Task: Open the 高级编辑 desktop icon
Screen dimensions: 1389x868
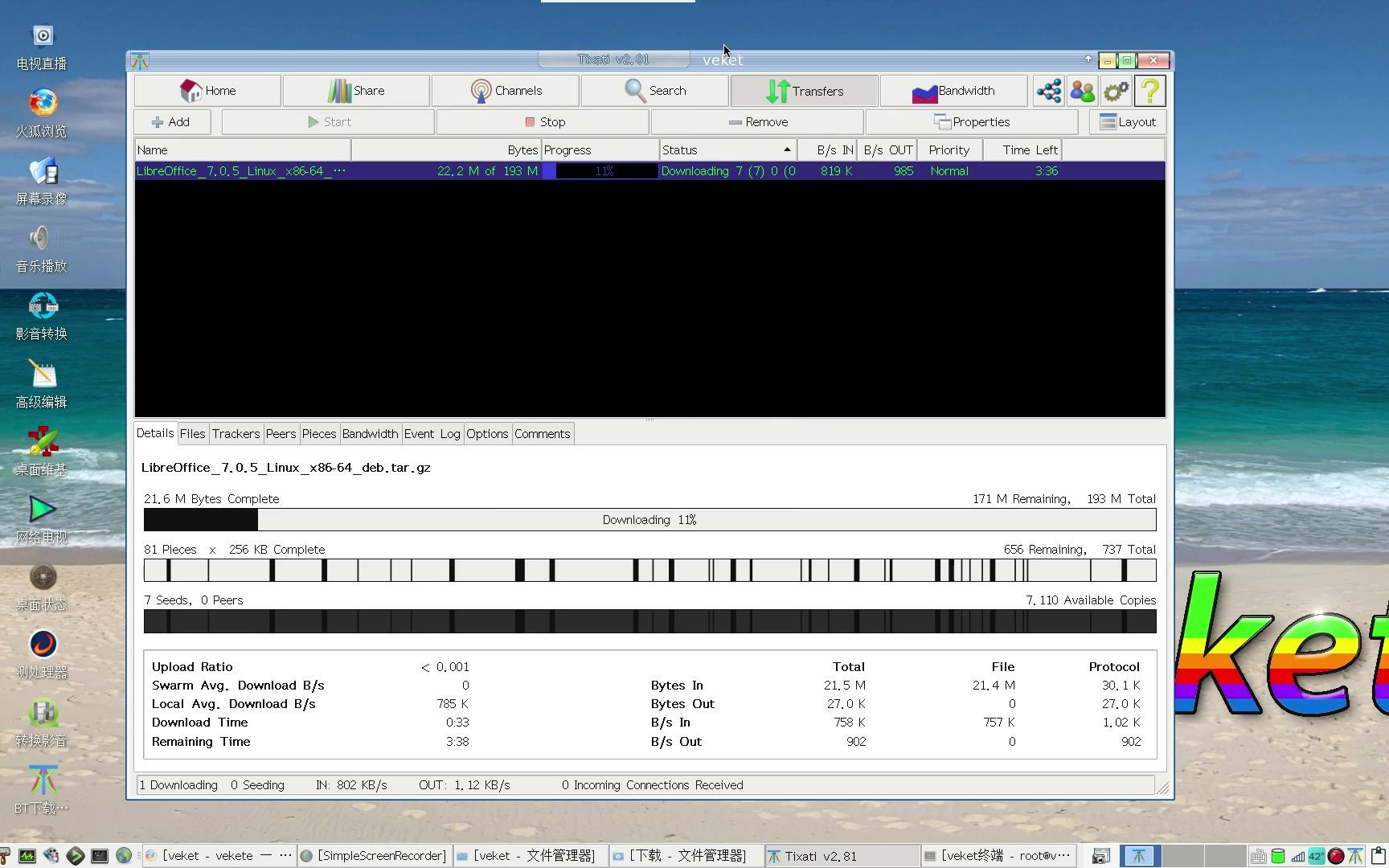Action: (x=42, y=386)
